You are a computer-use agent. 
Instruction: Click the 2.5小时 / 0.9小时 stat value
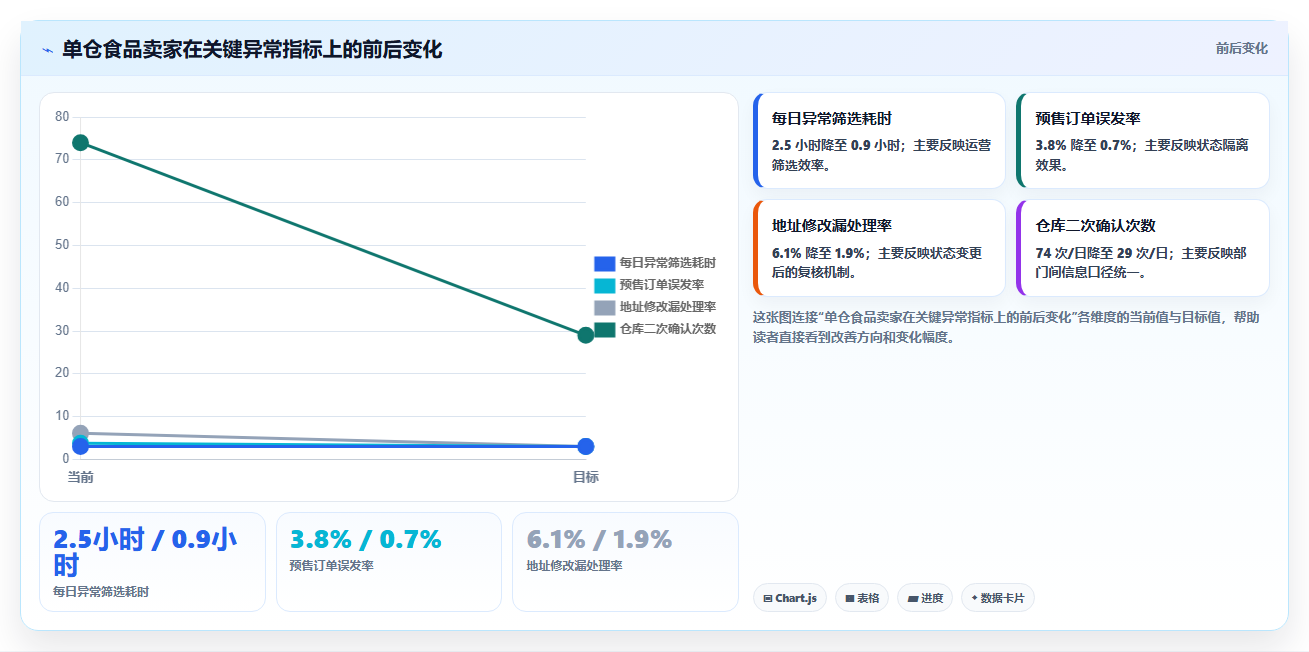(x=145, y=552)
